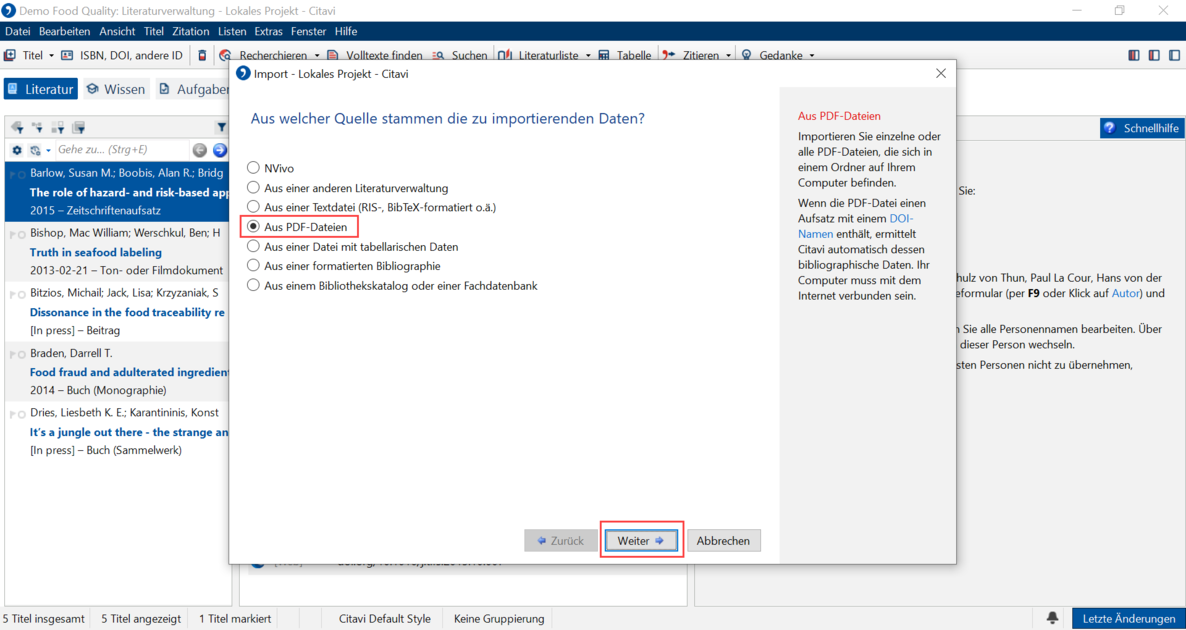Click the notification bell in status bar
The height and width of the screenshot is (630, 1186).
coord(1052,619)
